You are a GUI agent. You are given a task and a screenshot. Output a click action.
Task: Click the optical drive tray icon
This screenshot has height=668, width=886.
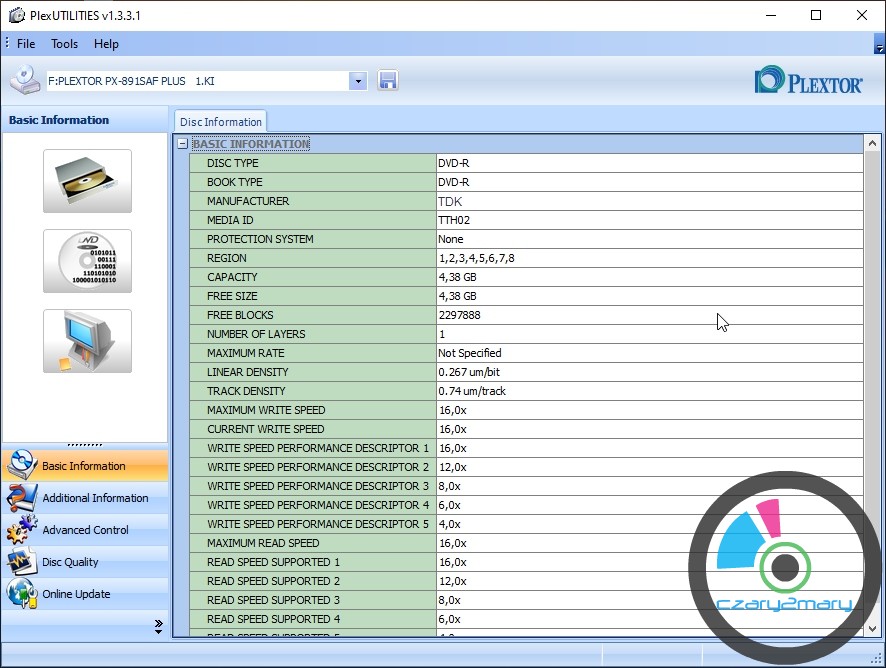[x=87, y=181]
